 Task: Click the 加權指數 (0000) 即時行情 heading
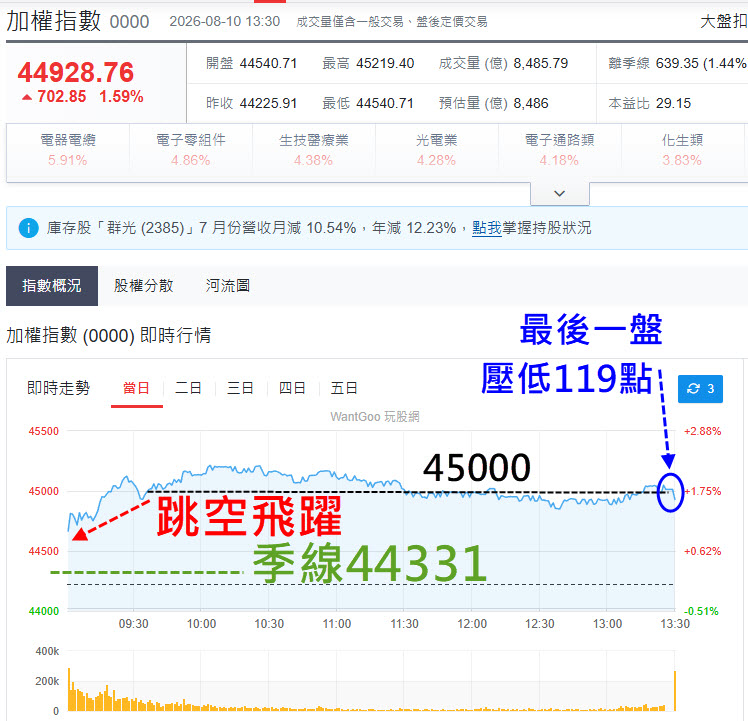click(109, 335)
